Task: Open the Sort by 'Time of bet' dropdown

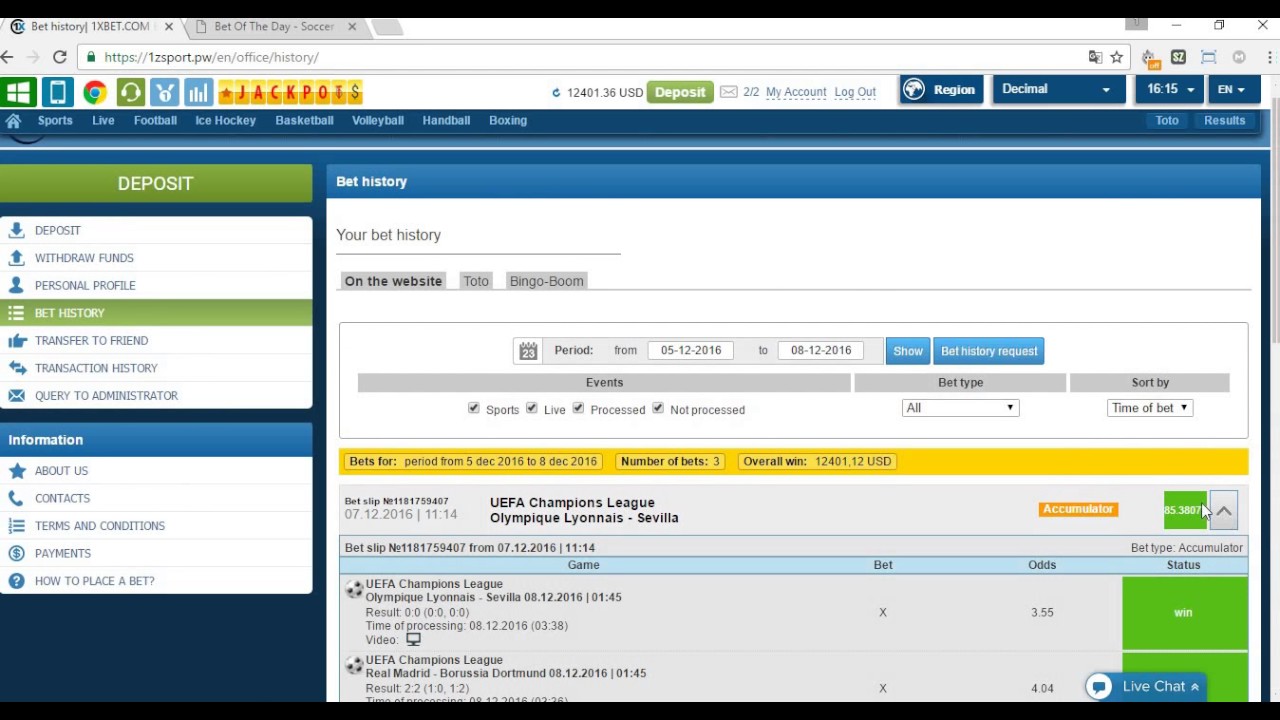Action: [1150, 408]
